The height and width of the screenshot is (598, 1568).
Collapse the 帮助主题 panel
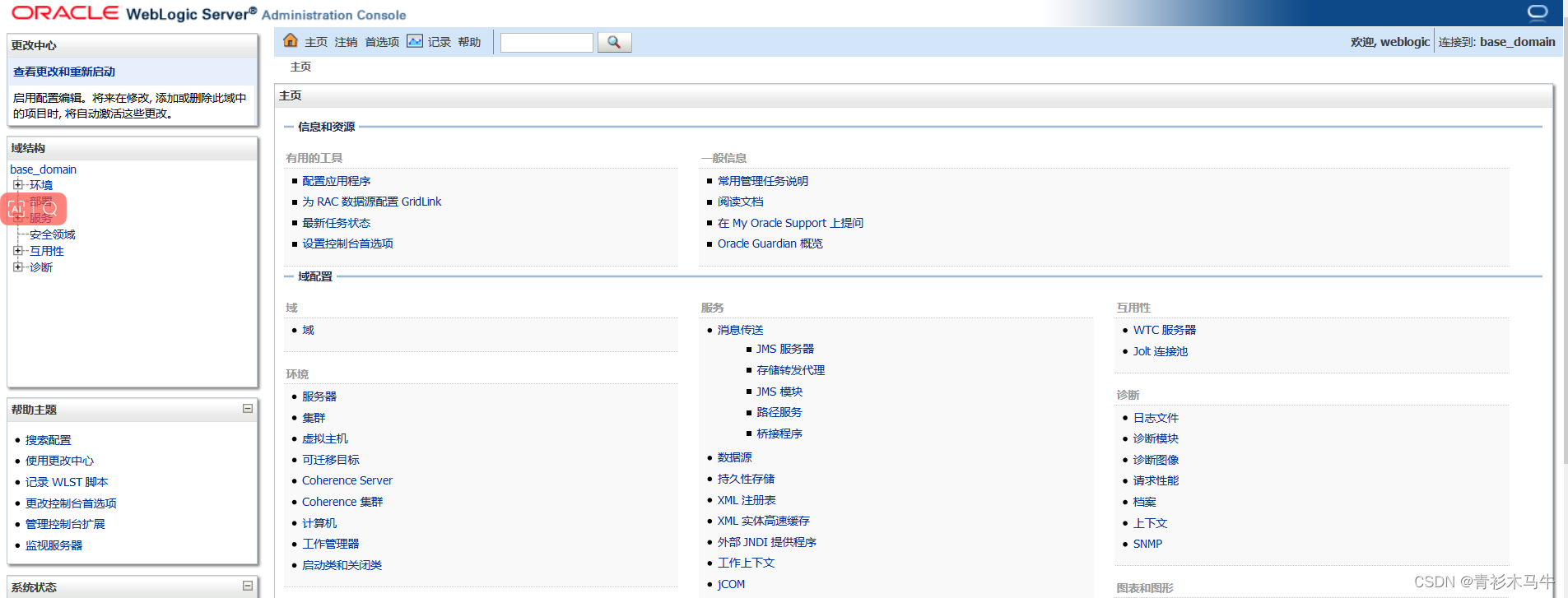pos(248,409)
